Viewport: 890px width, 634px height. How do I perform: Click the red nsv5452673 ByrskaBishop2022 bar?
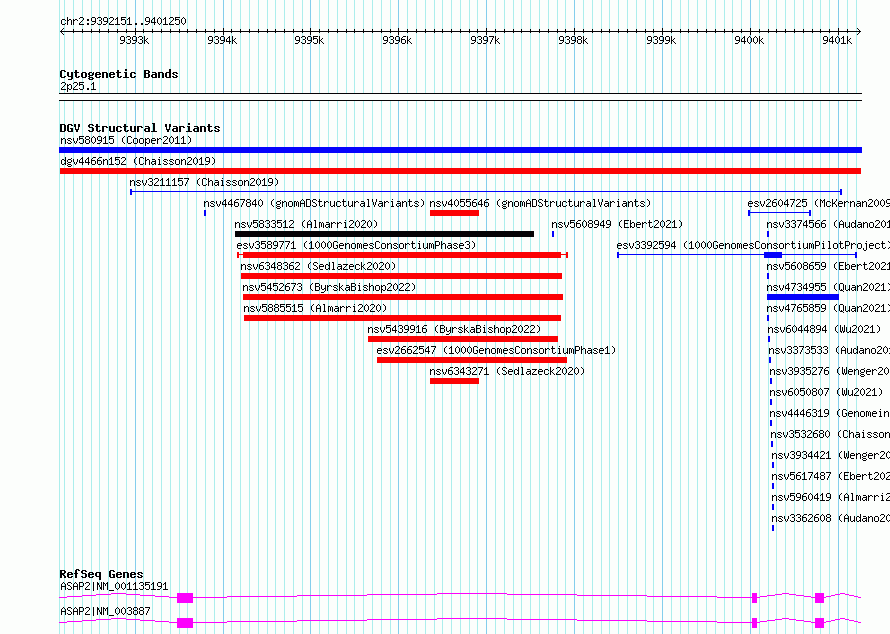pos(403,297)
